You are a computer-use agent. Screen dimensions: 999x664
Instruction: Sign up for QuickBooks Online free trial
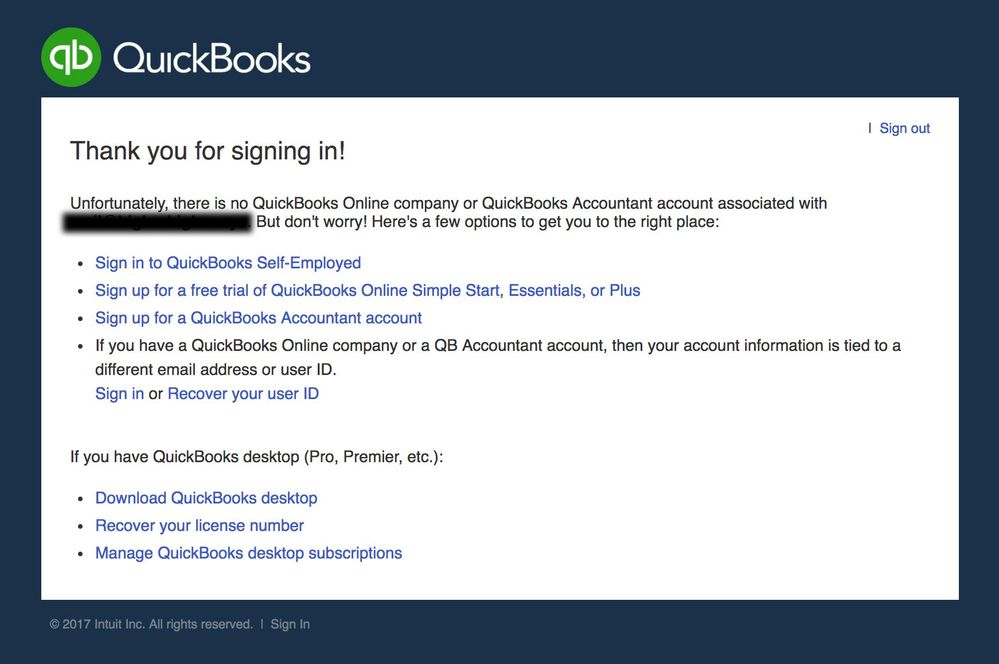click(367, 290)
